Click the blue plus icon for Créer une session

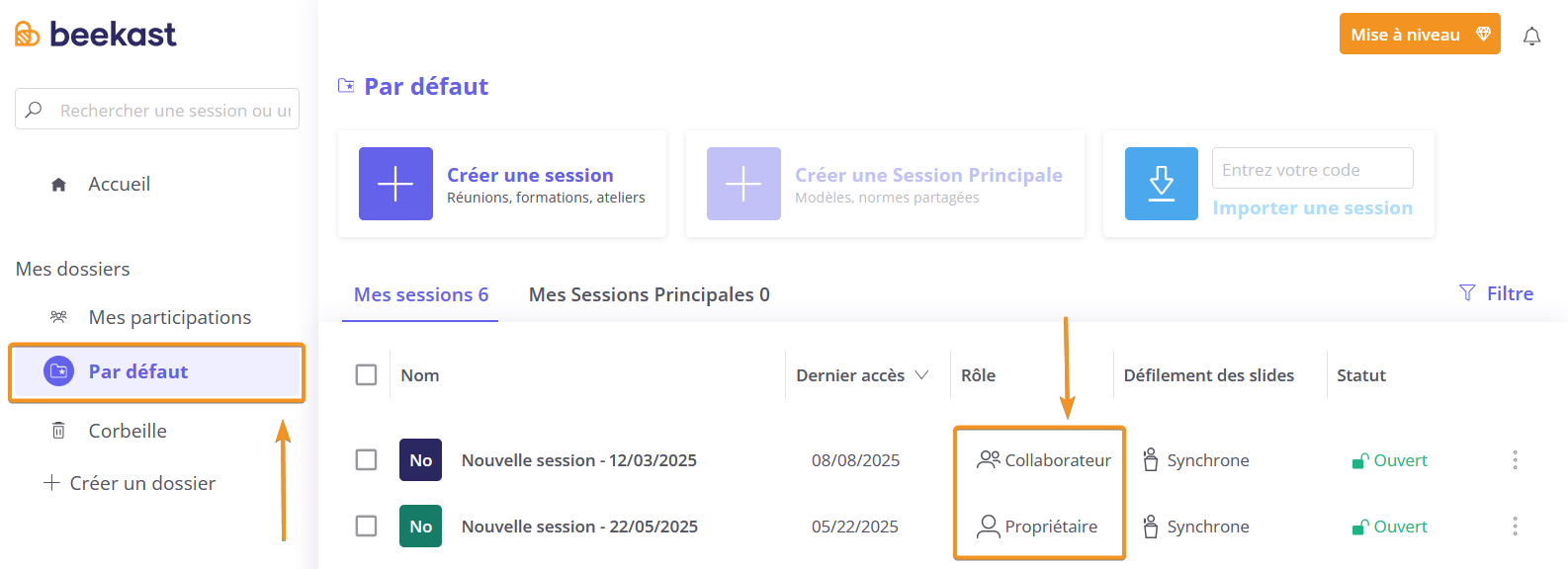pyautogui.click(x=395, y=184)
